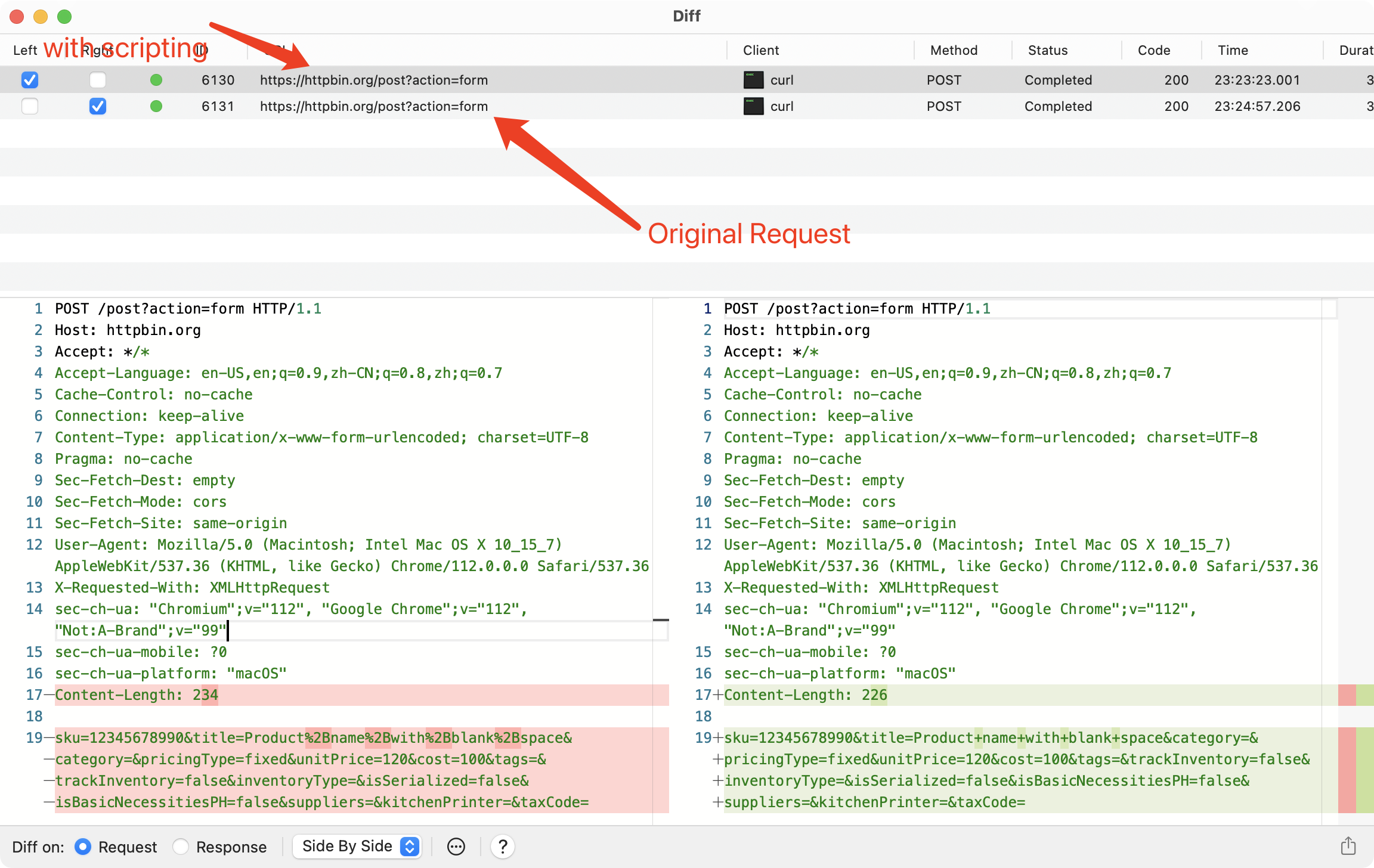Screen dimensions: 1374x868
Task: Check the Right checkbox for request 6130
Action: (98, 79)
